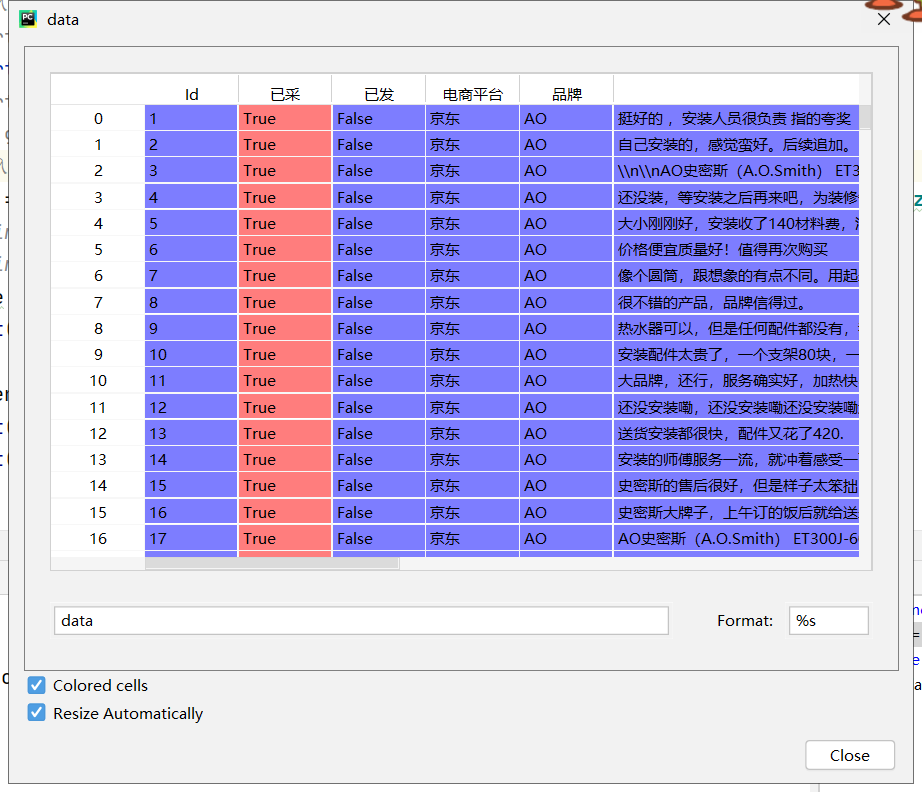Click the comment cell starting 史密斯大牌子

coord(736,512)
